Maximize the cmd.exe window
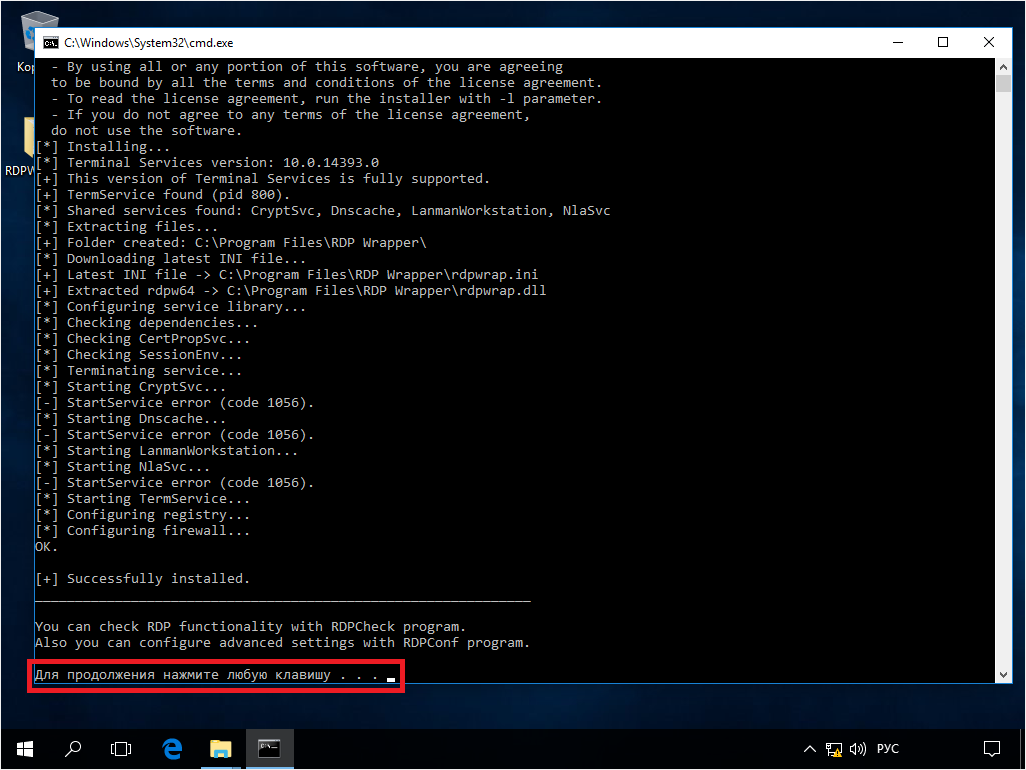Image resolution: width=1026 pixels, height=770 pixels. 943,43
